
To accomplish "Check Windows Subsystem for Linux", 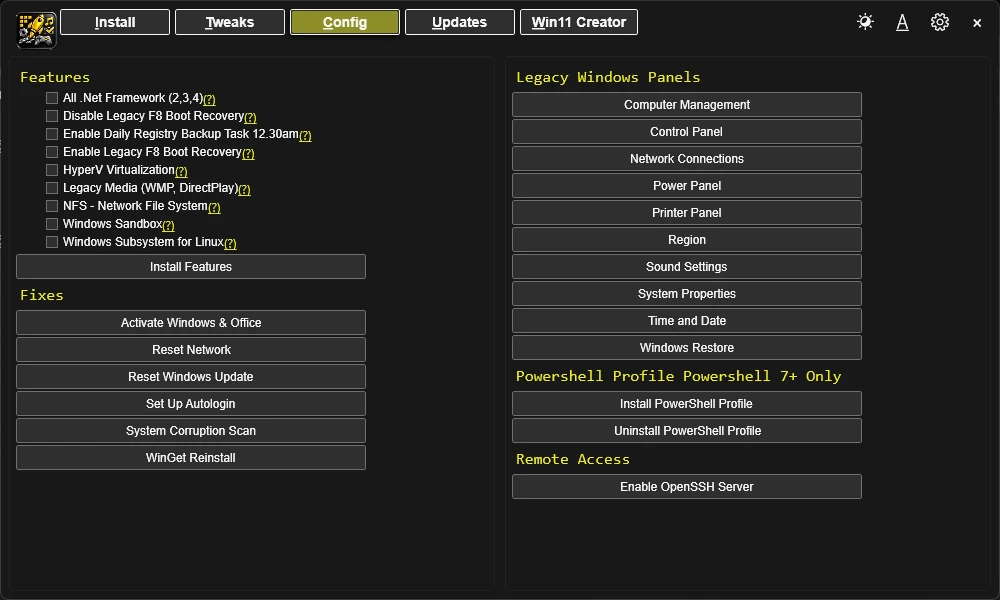I will pos(52,242).
